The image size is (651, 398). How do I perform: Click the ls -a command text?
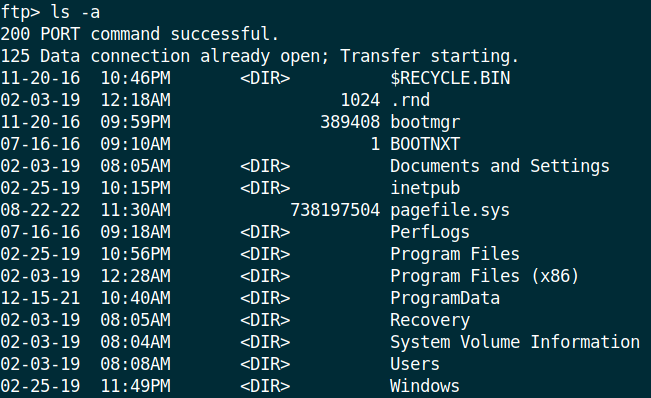(x=75, y=12)
